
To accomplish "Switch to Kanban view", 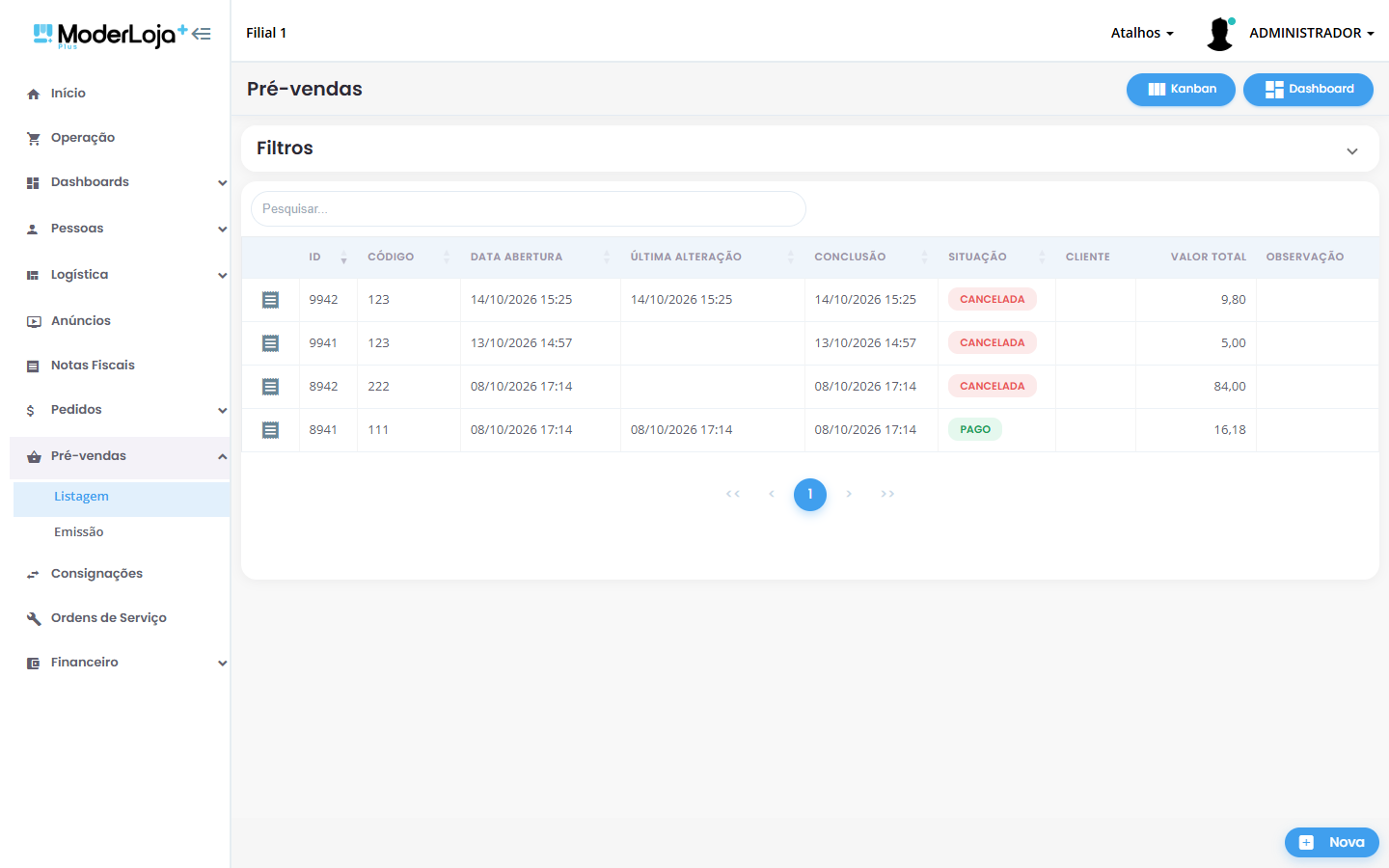I will (1181, 90).
